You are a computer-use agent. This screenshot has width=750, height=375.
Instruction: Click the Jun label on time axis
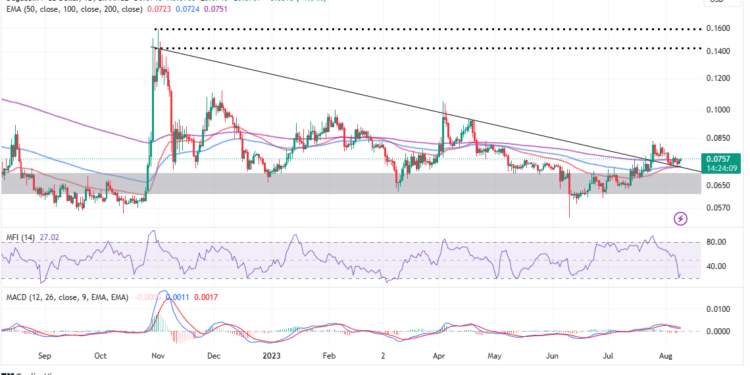[x=552, y=356]
